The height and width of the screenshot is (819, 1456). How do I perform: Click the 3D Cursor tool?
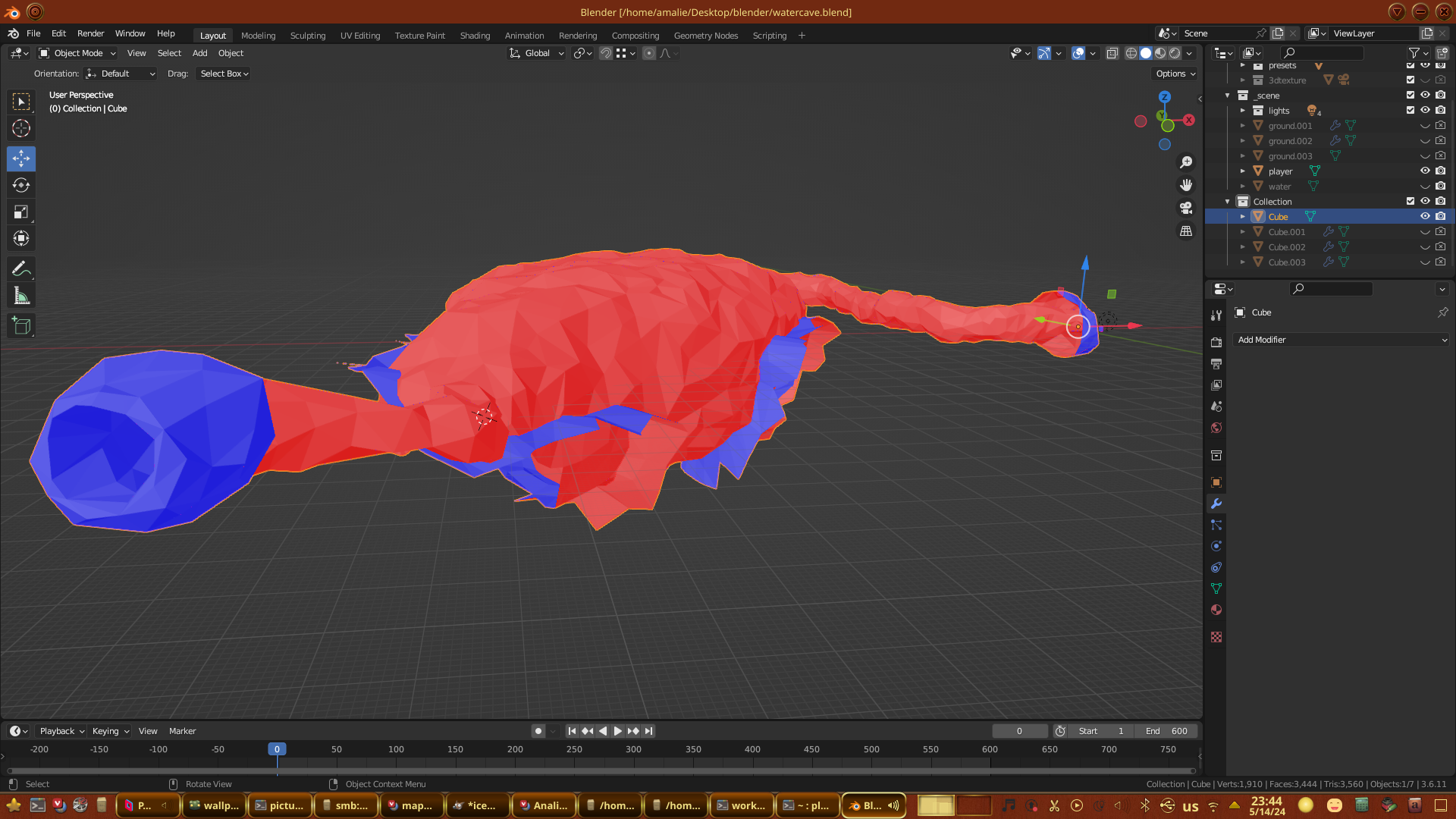21,128
